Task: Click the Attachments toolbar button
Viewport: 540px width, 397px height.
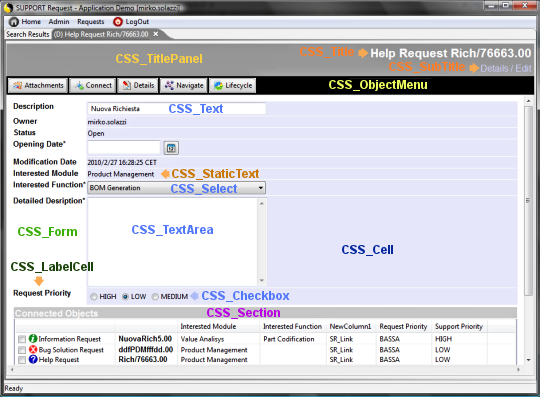Action: (38, 85)
